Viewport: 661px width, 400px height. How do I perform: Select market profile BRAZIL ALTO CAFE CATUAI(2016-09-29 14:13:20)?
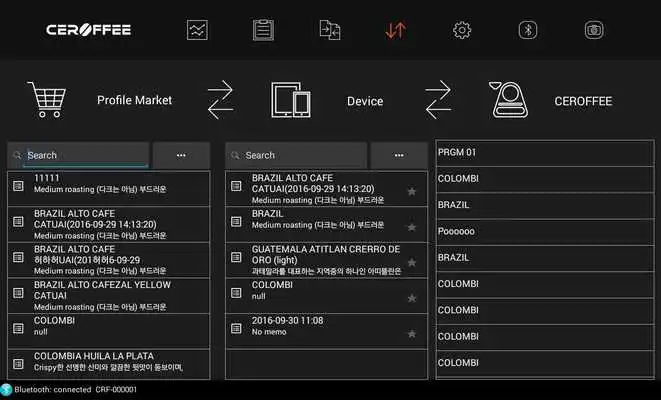(x=109, y=224)
